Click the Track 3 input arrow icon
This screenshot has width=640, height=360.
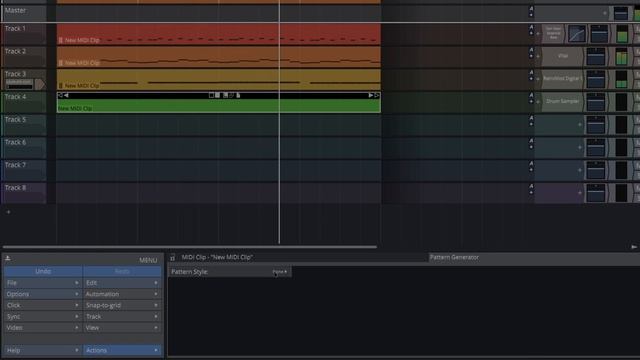[40, 84]
